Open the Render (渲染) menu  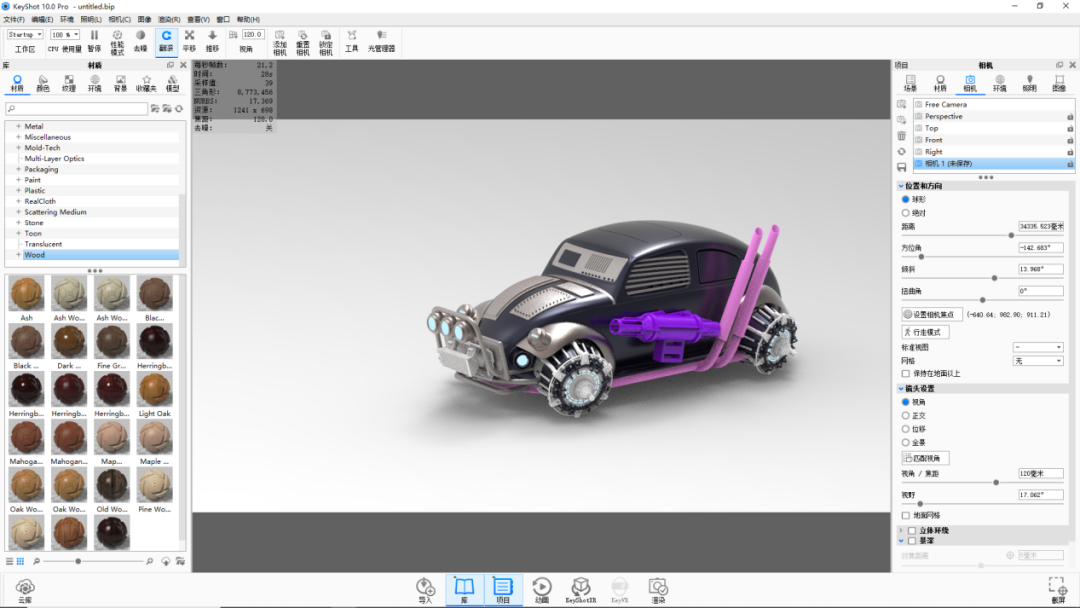pos(169,19)
